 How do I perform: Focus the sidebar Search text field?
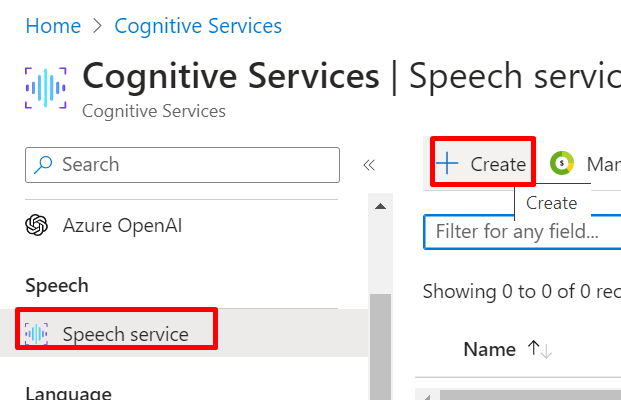coord(182,165)
